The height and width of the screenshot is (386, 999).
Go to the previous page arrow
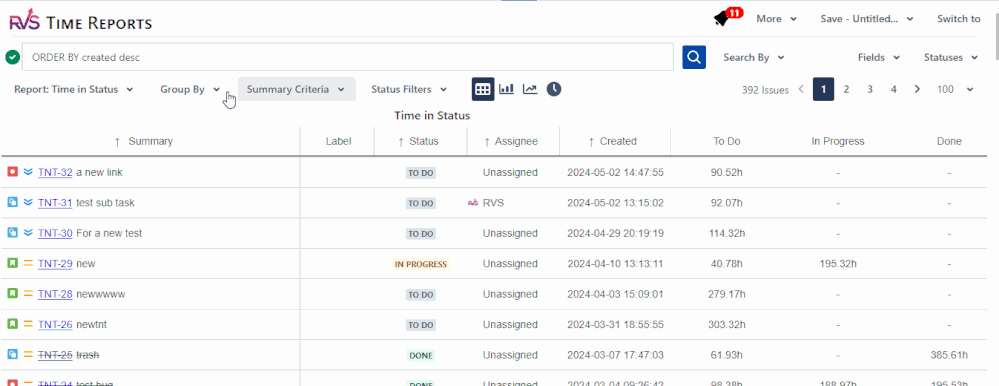point(801,89)
